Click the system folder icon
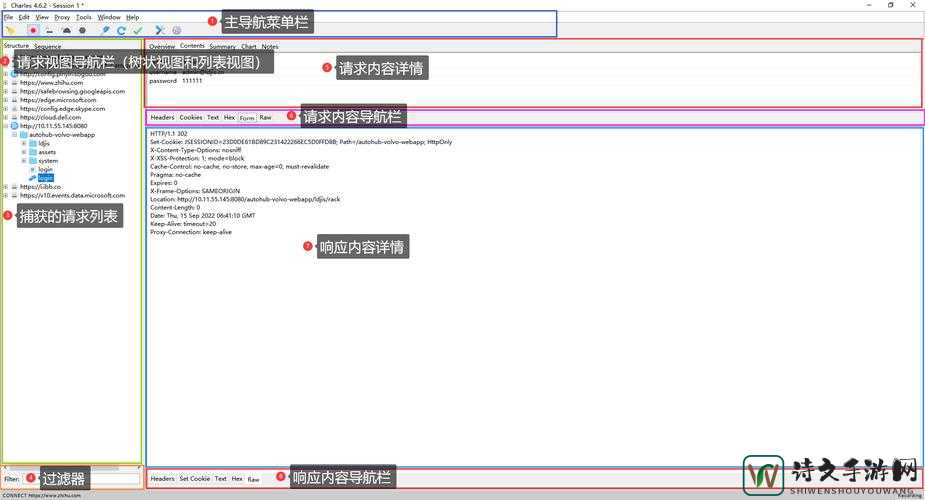Image resolution: width=925 pixels, height=500 pixels. point(33,160)
